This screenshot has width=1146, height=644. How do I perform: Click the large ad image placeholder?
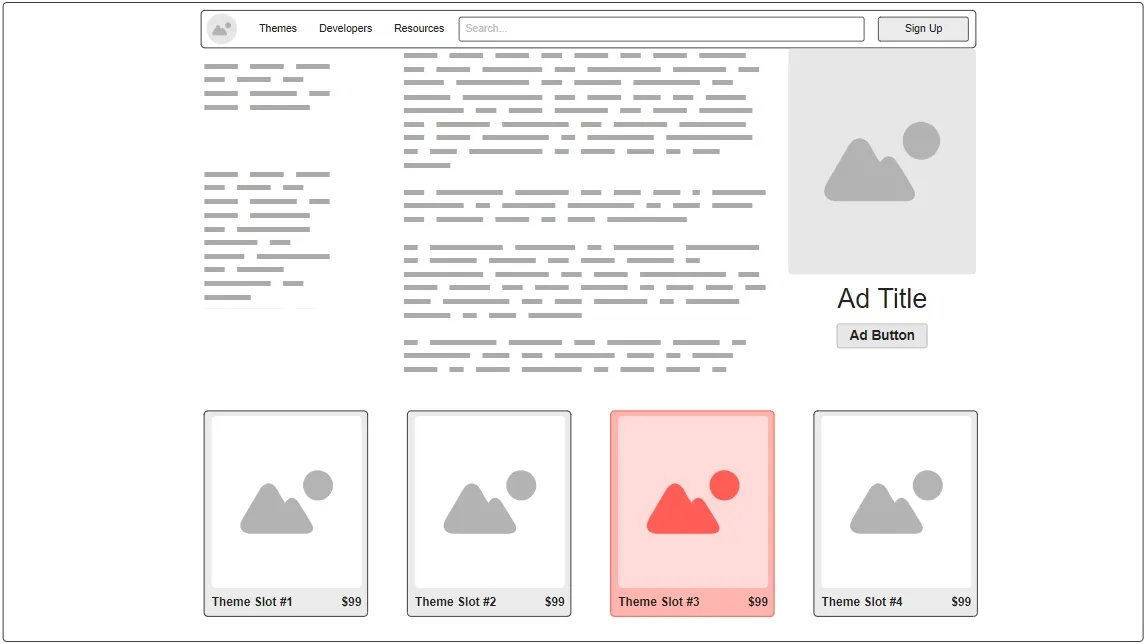(881, 162)
